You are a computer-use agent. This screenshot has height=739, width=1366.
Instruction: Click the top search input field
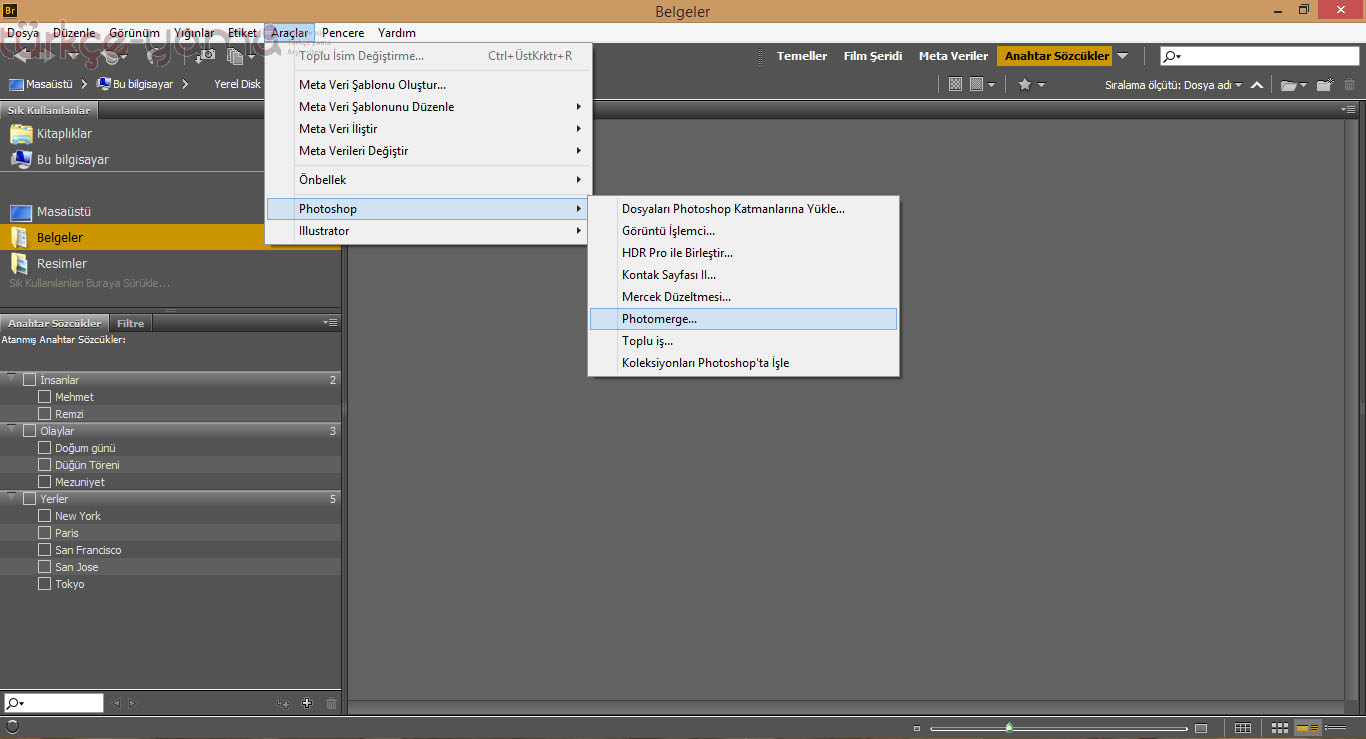click(x=1259, y=57)
